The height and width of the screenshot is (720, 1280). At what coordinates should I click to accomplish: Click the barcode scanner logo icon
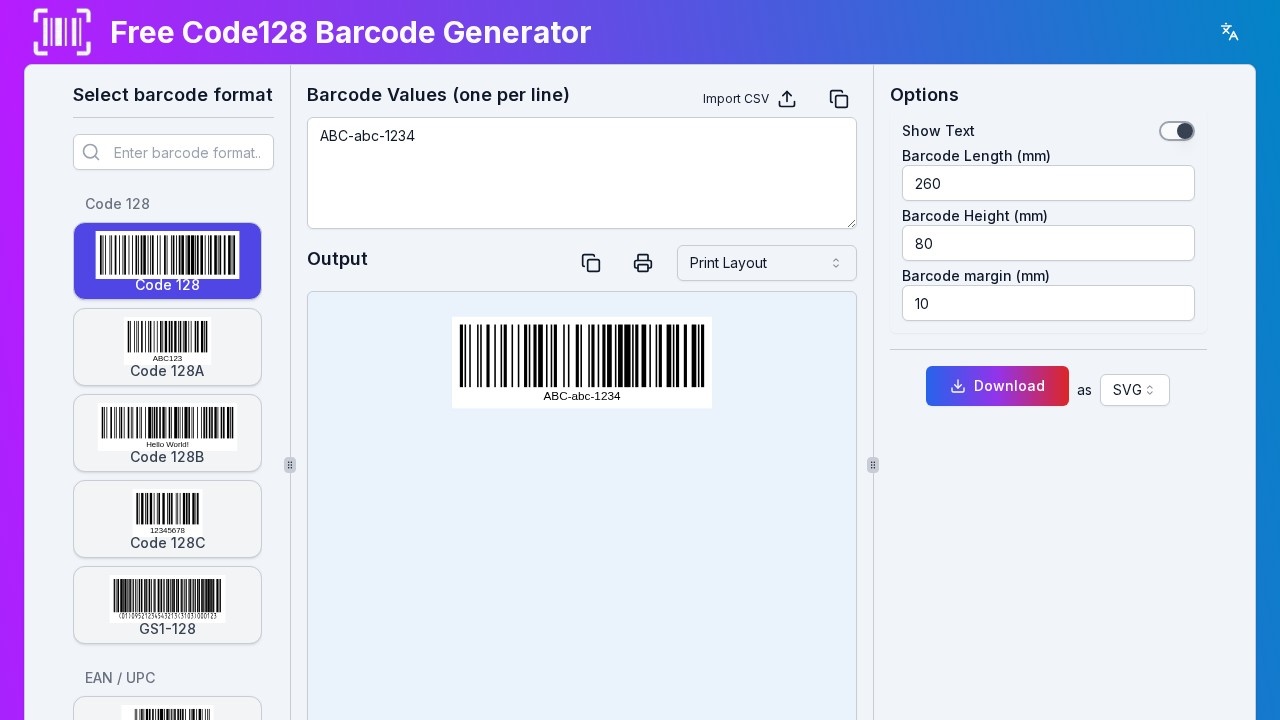(62, 32)
